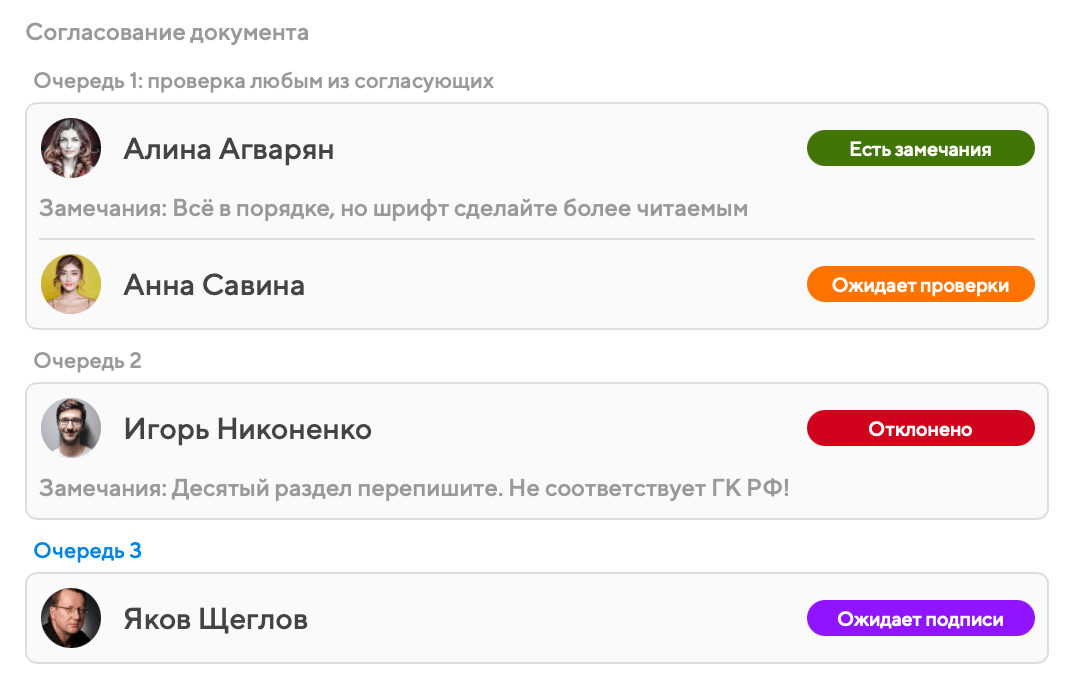The height and width of the screenshot is (680, 1078).
Task: Click Анна Савина's avatar photo
Action: click(x=71, y=285)
